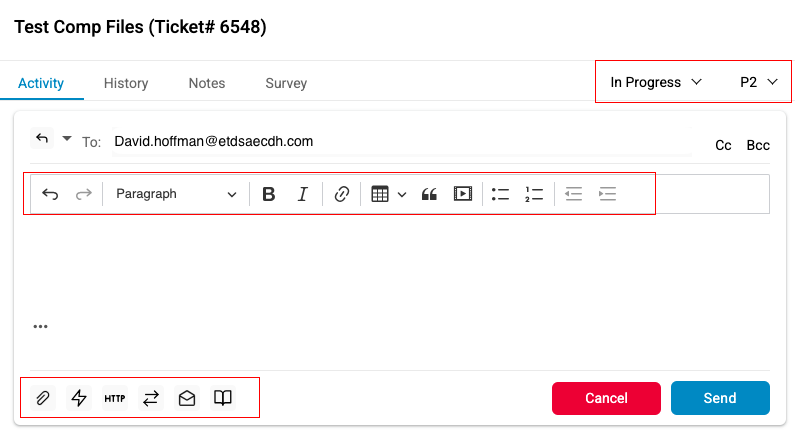
Task: Open the Survey tab
Action: 286,83
